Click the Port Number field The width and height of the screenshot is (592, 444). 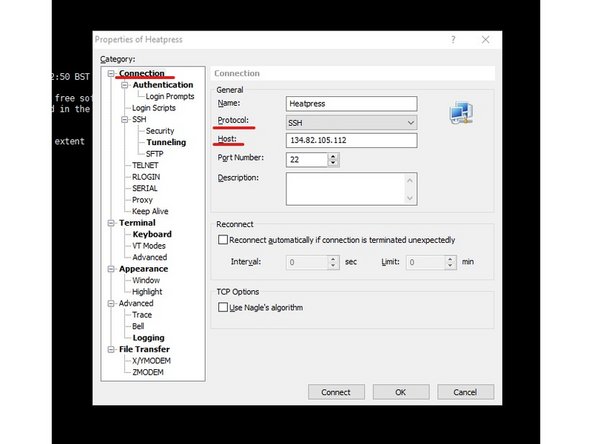pos(307,160)
